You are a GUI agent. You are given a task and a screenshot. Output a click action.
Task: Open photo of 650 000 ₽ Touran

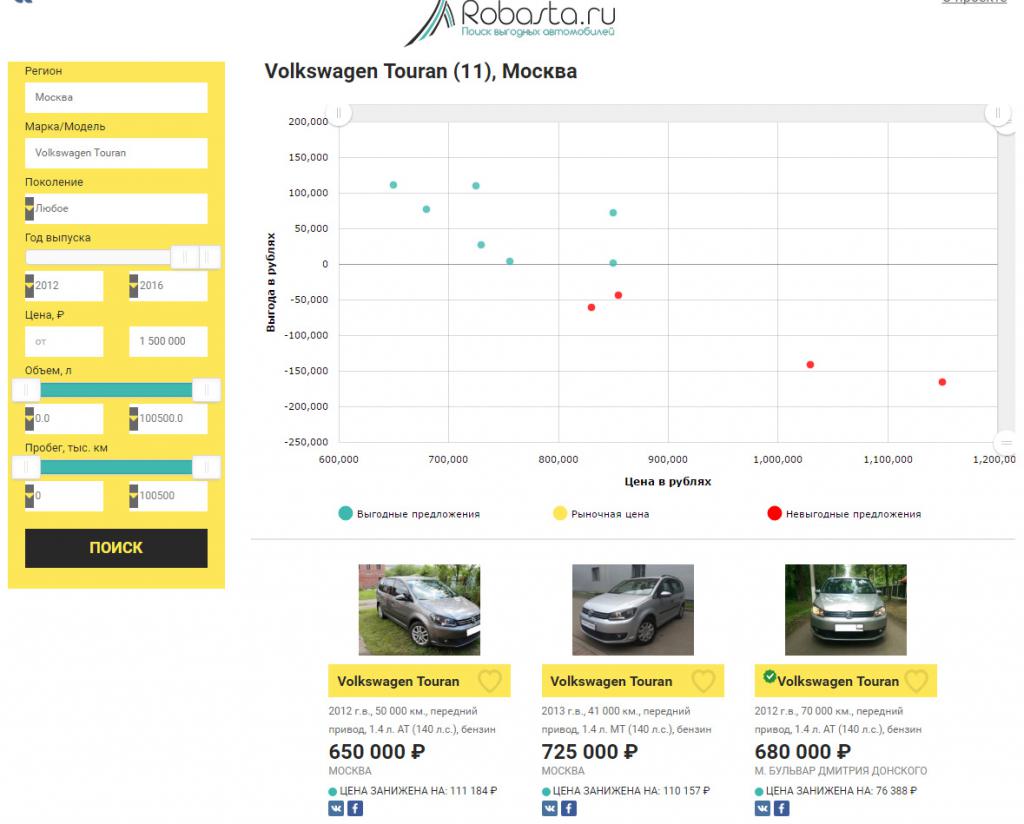coord(419,610)
